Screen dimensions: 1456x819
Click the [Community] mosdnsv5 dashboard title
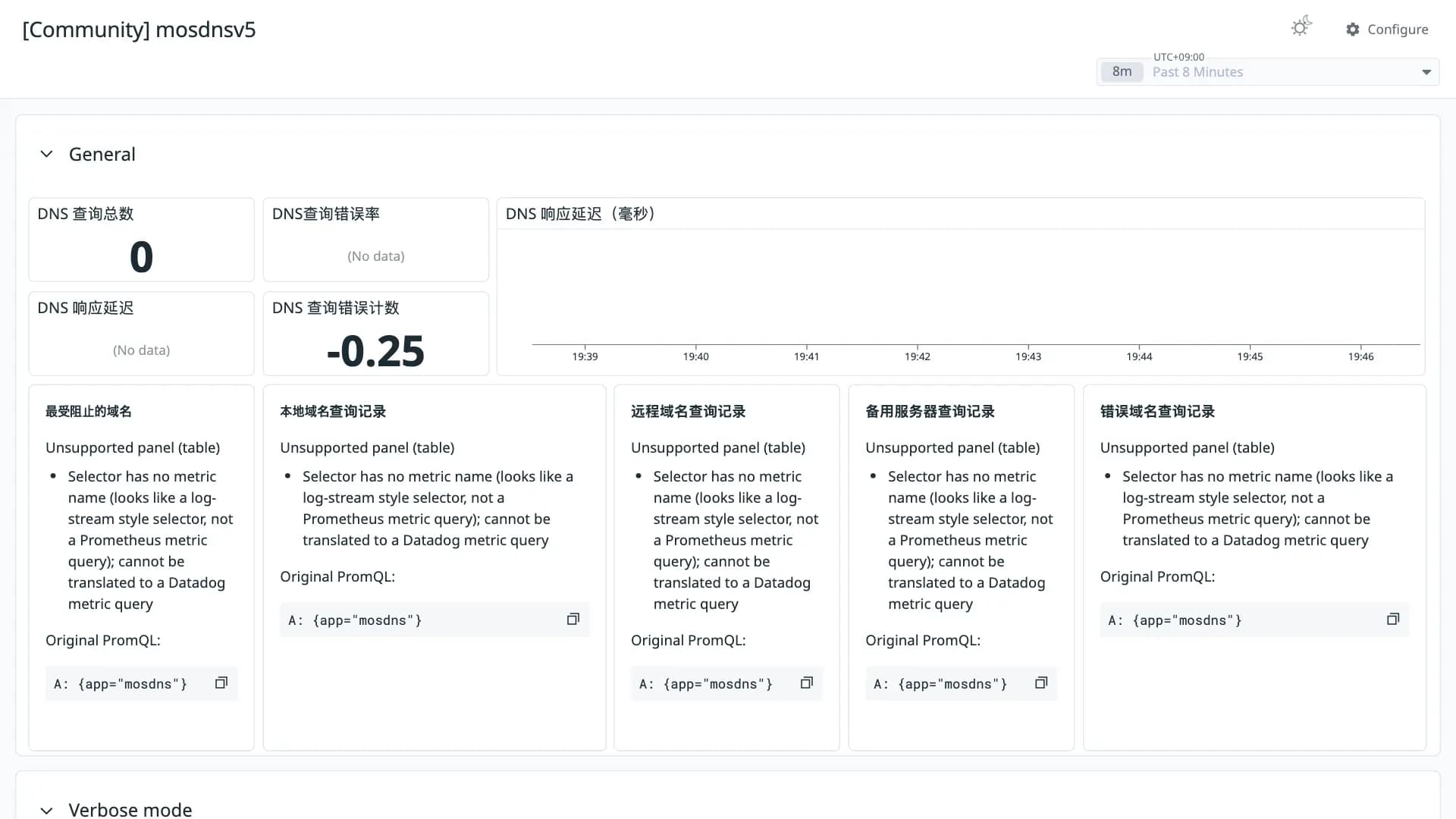139,30
